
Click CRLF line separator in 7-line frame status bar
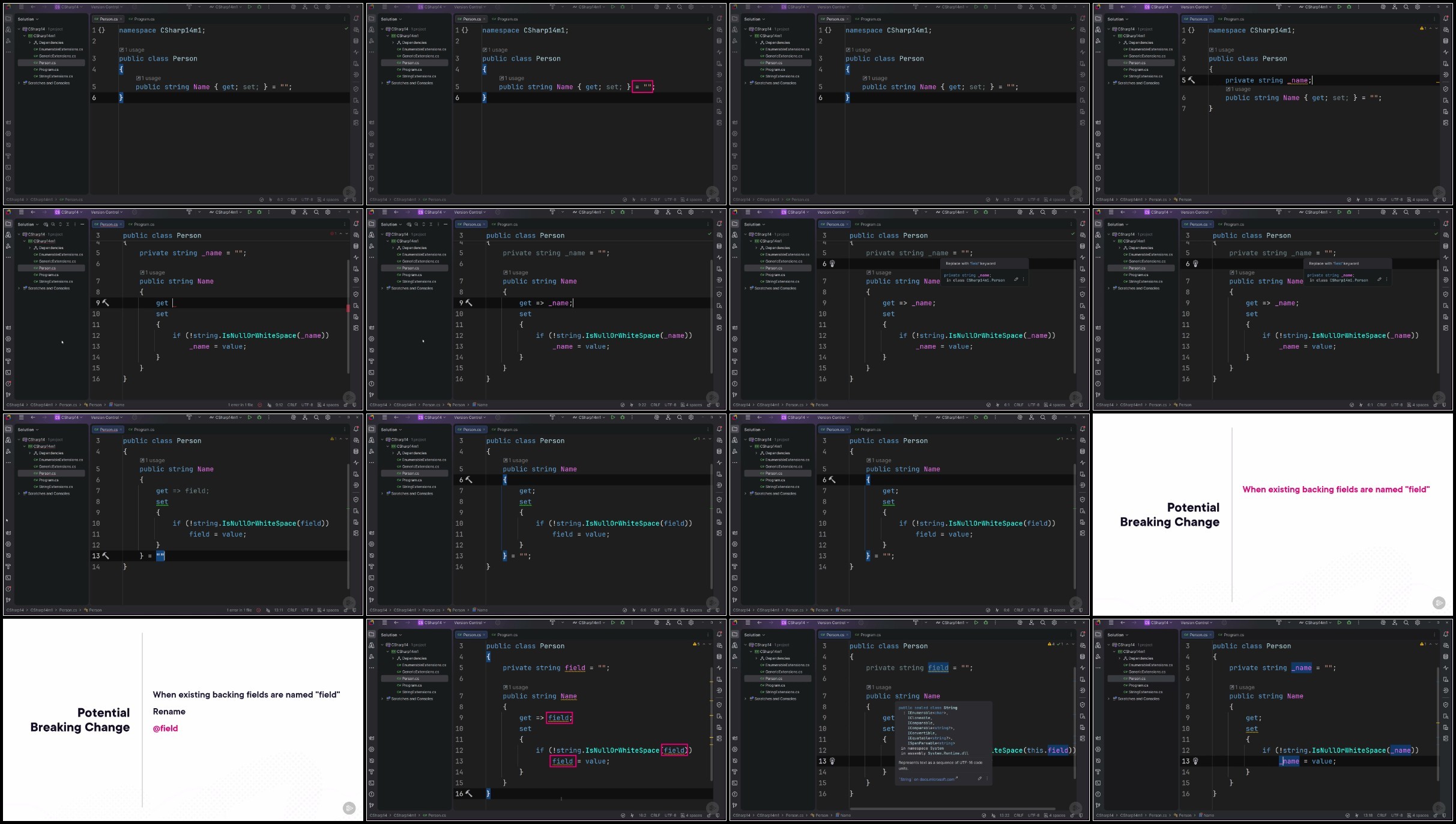click(1382, 199)
